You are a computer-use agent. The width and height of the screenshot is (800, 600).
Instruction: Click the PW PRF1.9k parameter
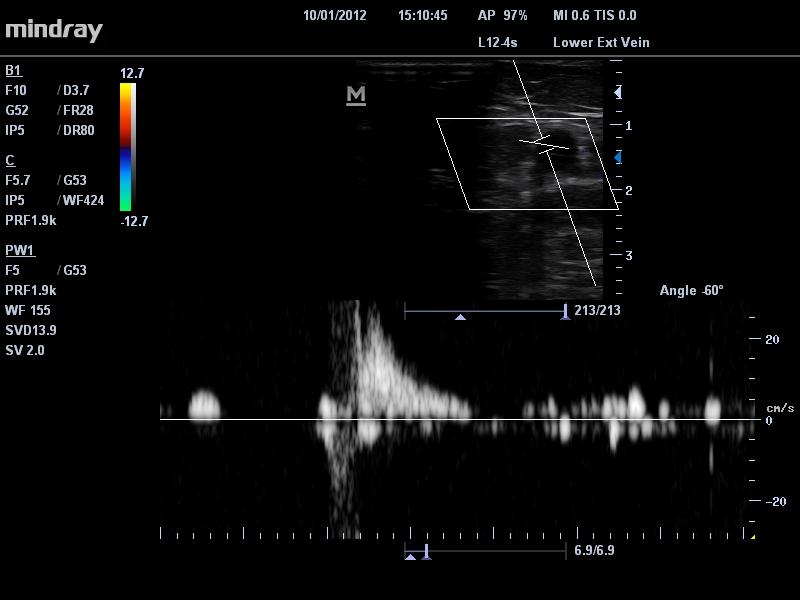click(31, 290)
